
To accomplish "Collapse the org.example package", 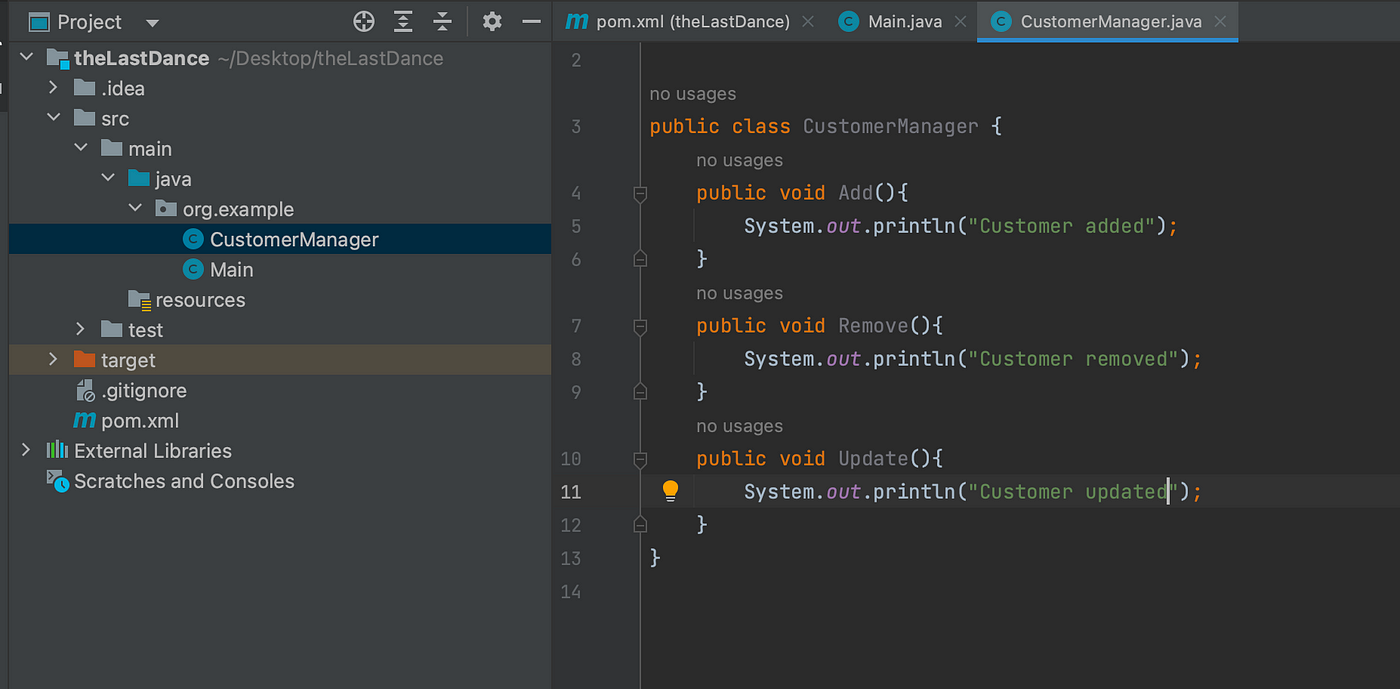I will coord(135,208).
